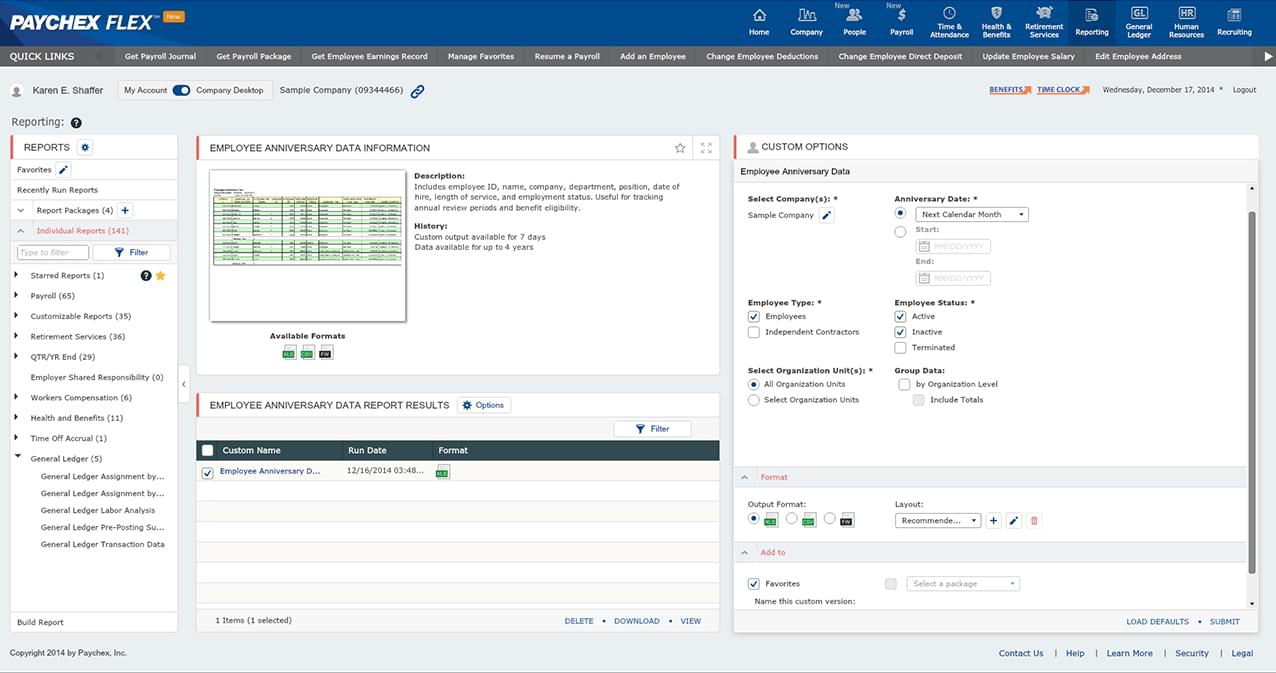Image resolution: width=1276 pixels, height=673 pixels.
Task: Click the Options button in report results
Action: (484, 405)
